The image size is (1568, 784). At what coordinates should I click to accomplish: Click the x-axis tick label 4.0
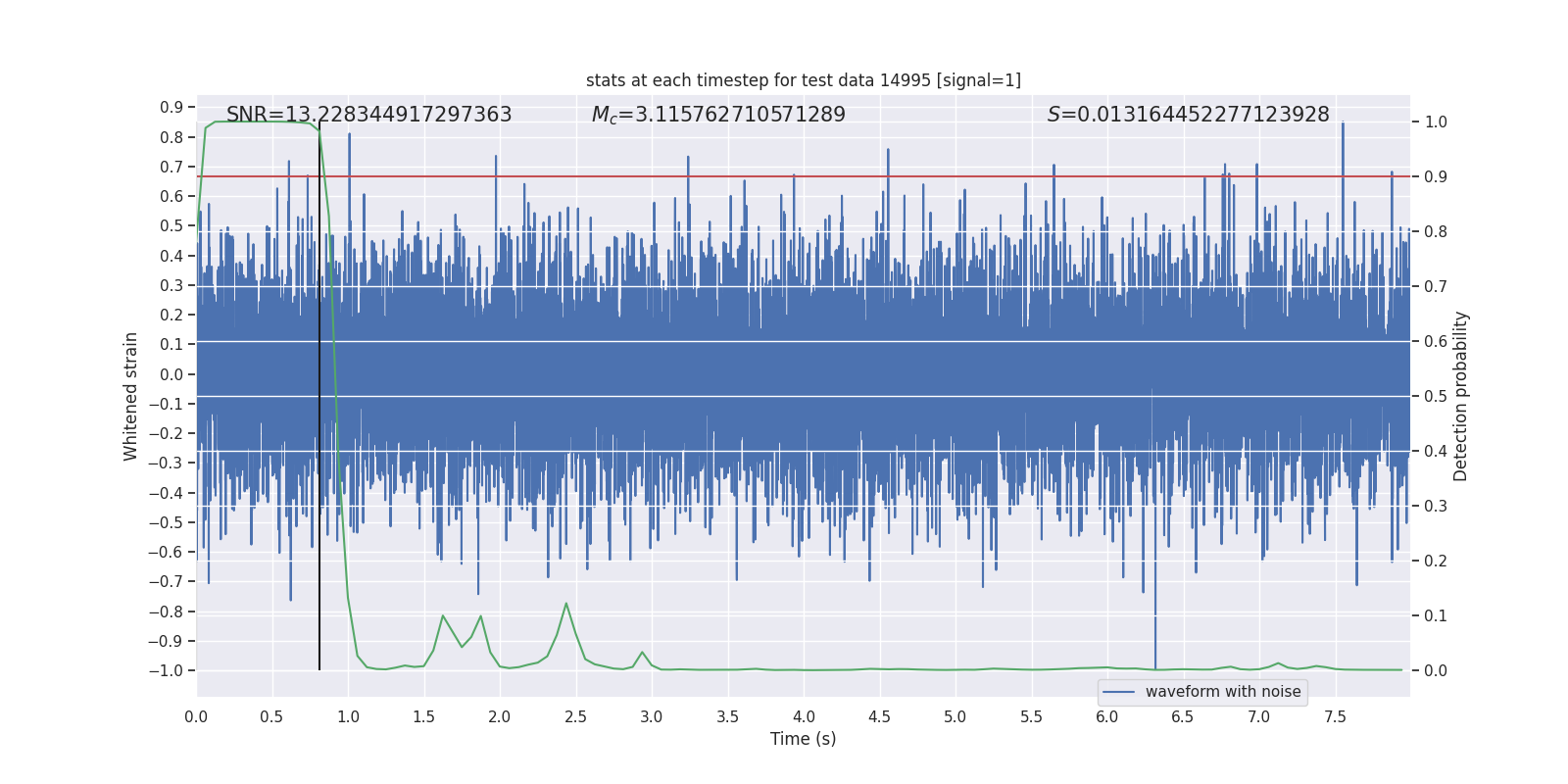pyautogui.click(x=804, y=717)
